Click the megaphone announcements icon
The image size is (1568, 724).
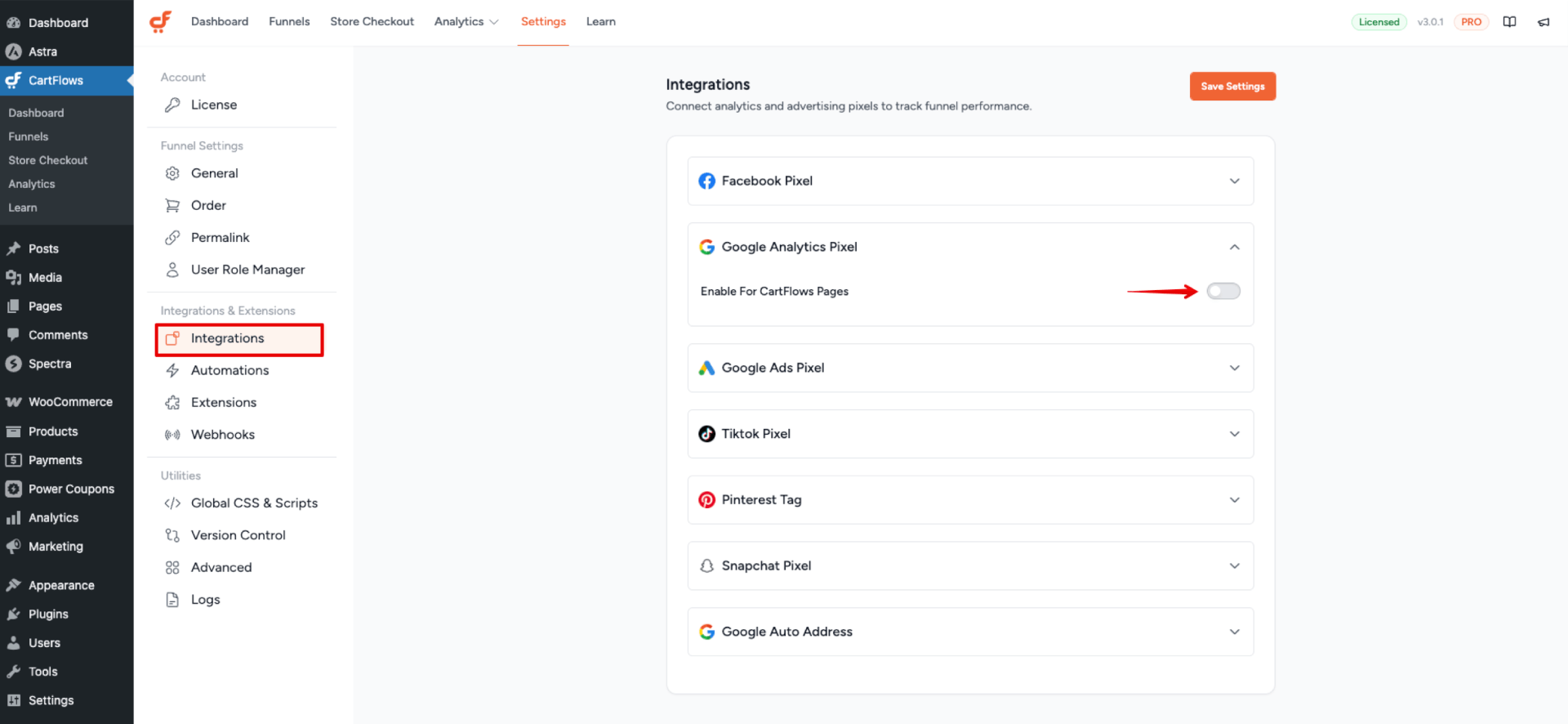click(x=1543, y=22)
